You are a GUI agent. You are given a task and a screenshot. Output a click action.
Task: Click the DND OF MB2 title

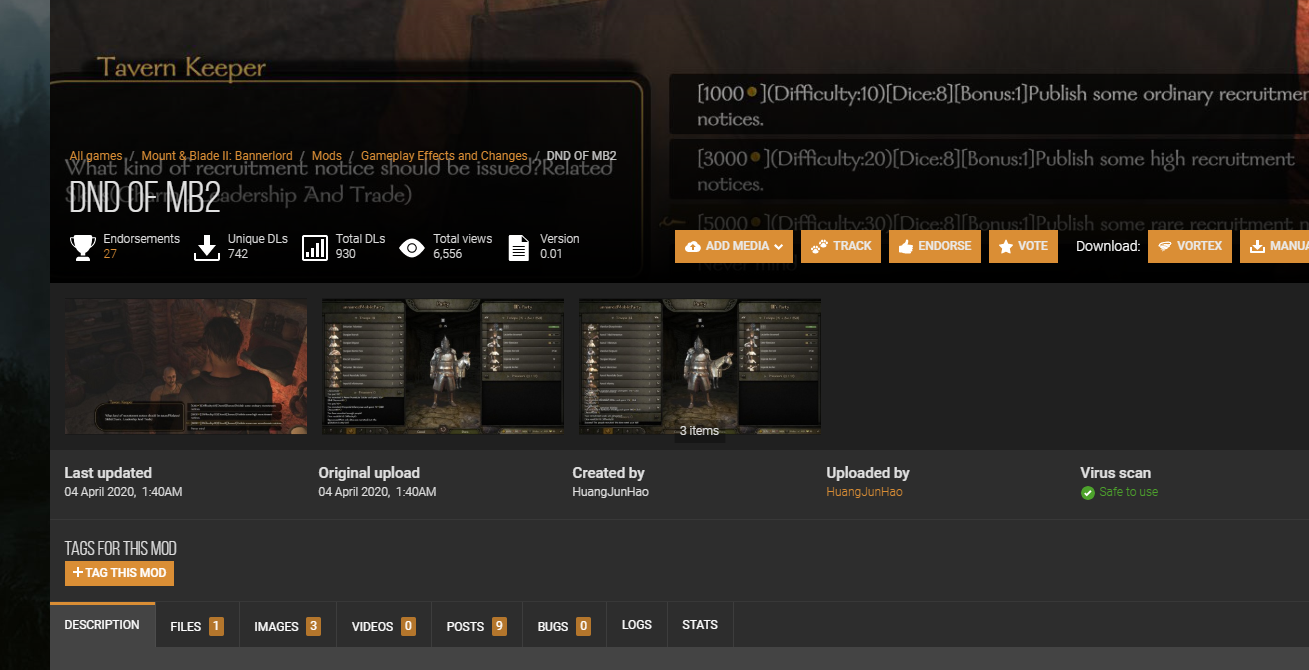pyautogui.click(x=145, y=199)
